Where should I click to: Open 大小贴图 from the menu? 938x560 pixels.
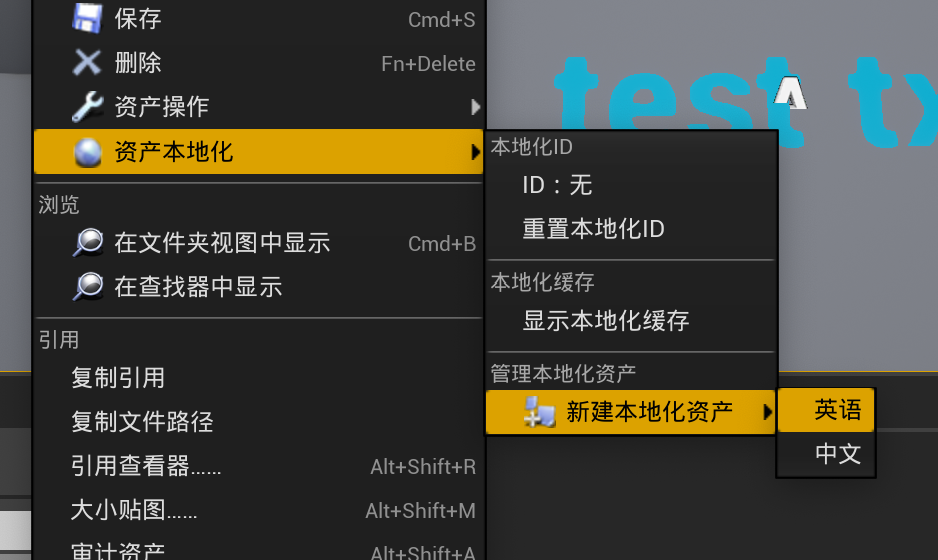[x=134, y=511]
